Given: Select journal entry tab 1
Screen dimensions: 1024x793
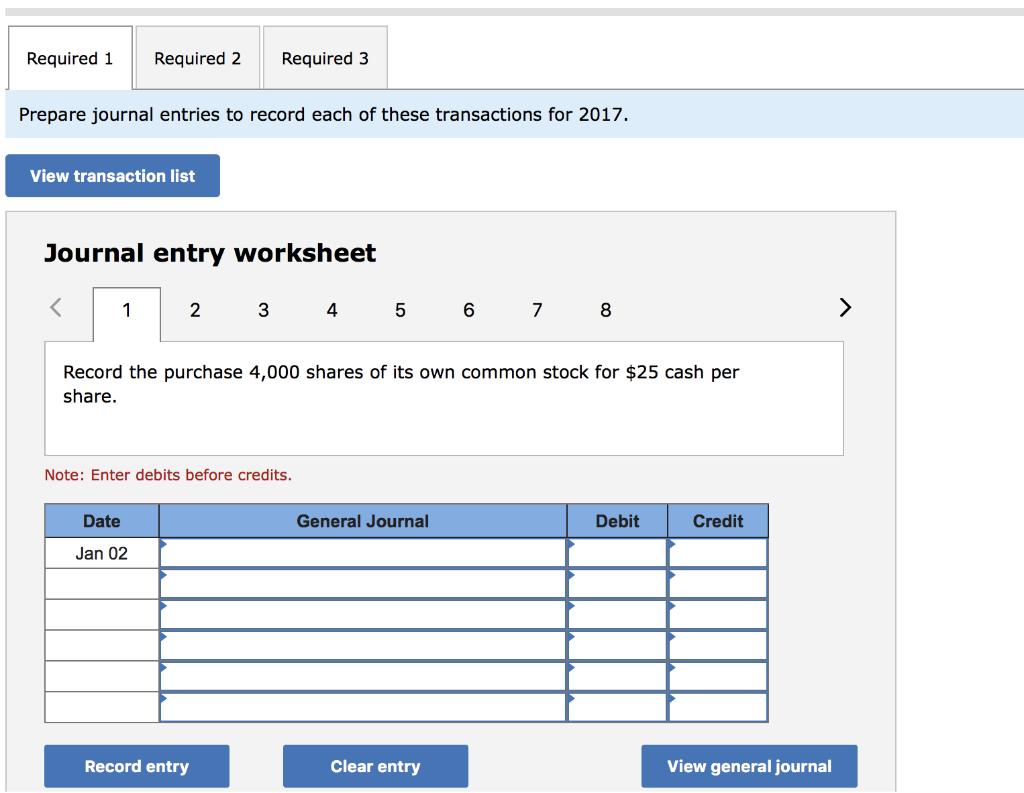Looking at the screenshot, I should pos(127,314).
